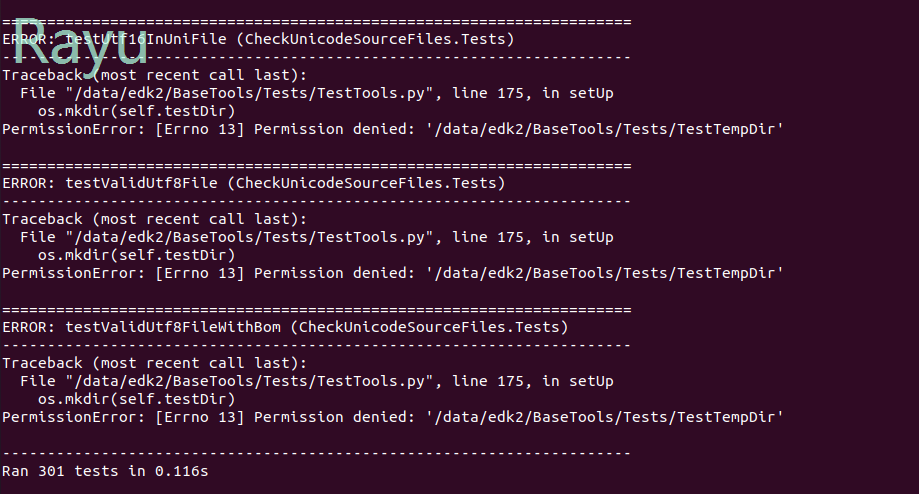The width and height of the screenshot is (919, 494).
Task: Click the top equals-sign separator line
Action: point(316,21)
